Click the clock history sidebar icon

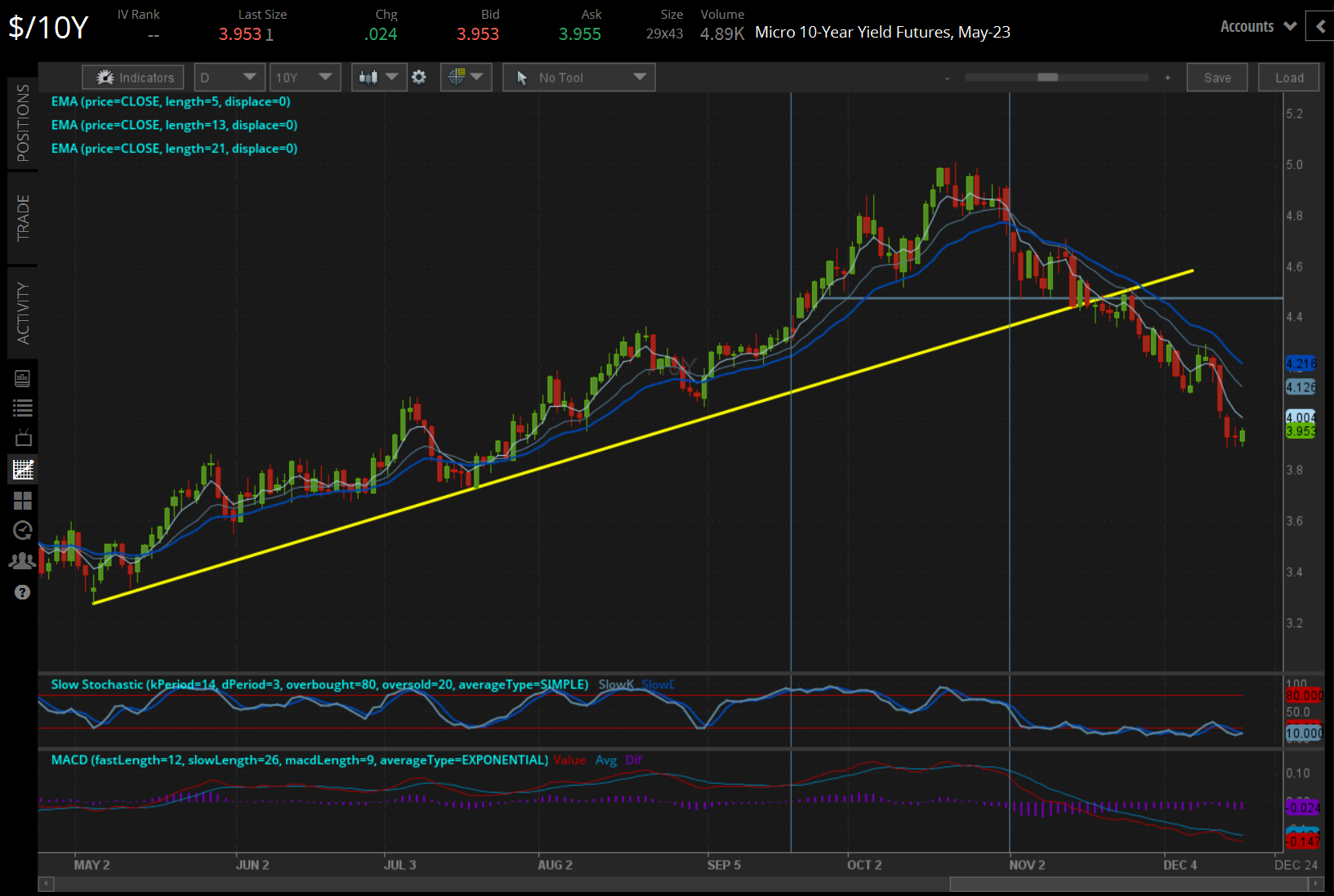(x=22, y=530)
